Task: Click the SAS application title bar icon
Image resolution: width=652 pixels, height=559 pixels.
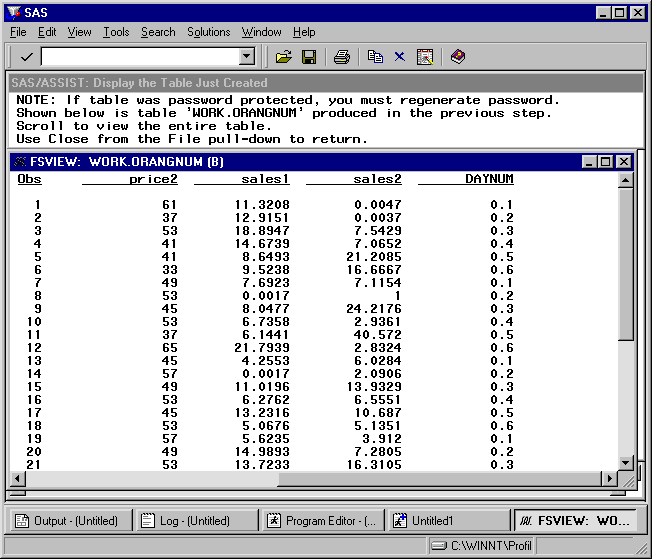Action: click(x=14, y=12)
